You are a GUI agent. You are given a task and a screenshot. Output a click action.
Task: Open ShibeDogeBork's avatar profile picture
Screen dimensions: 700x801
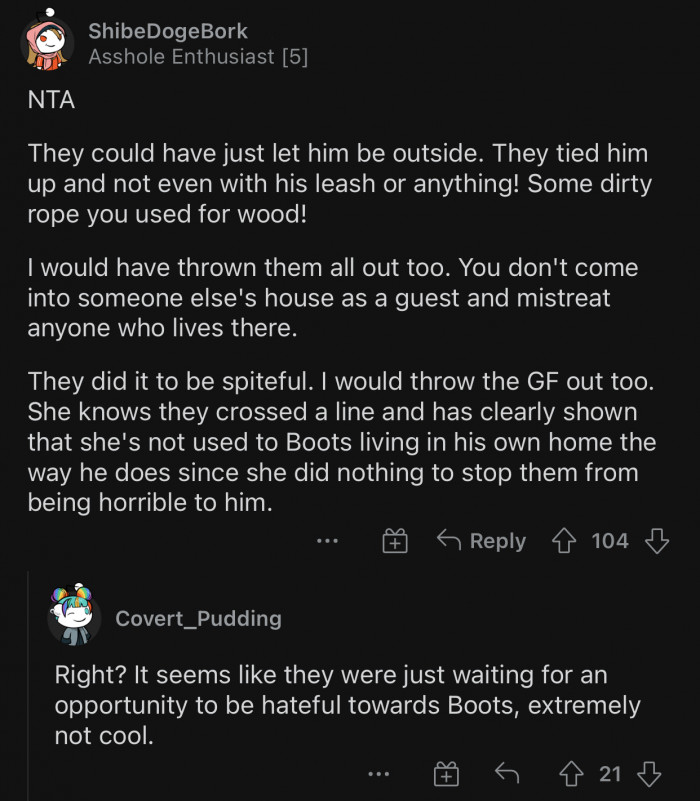[x=47, y=45]
